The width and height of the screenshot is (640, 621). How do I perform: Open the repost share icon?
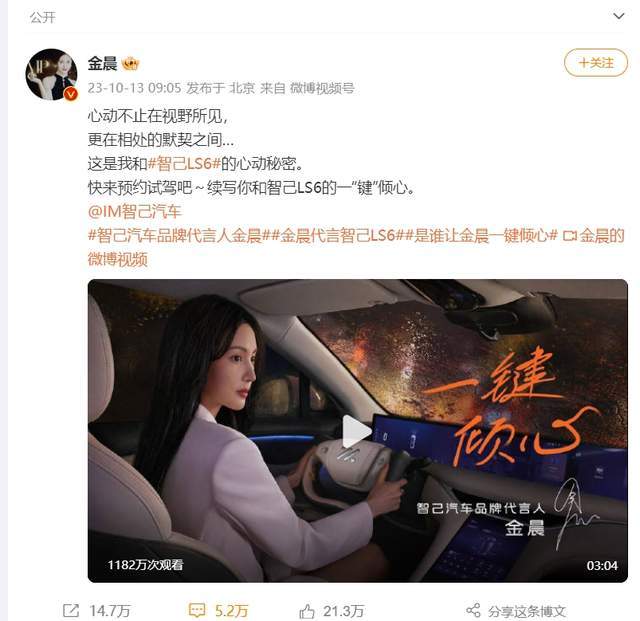[x=71, y=611]
